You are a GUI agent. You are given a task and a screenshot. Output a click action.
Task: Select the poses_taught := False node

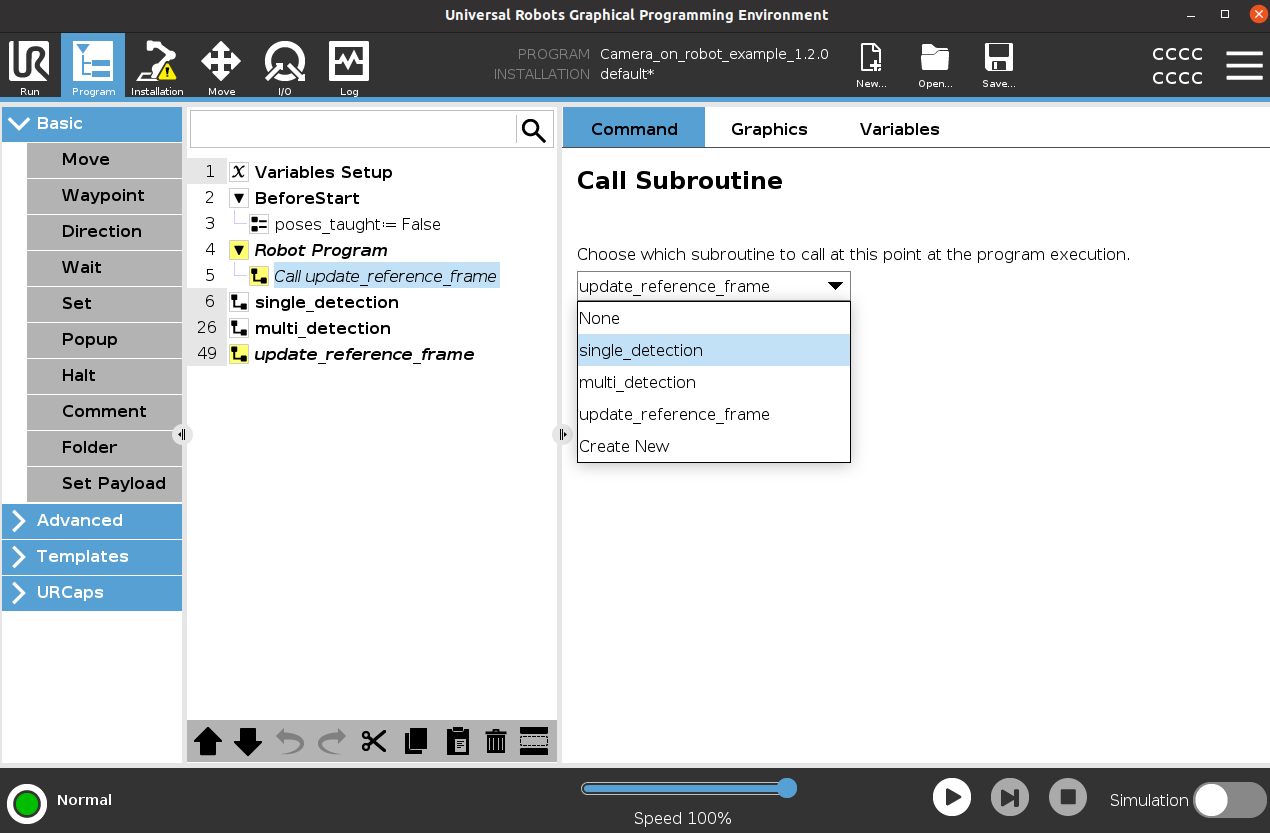[358, 224]
